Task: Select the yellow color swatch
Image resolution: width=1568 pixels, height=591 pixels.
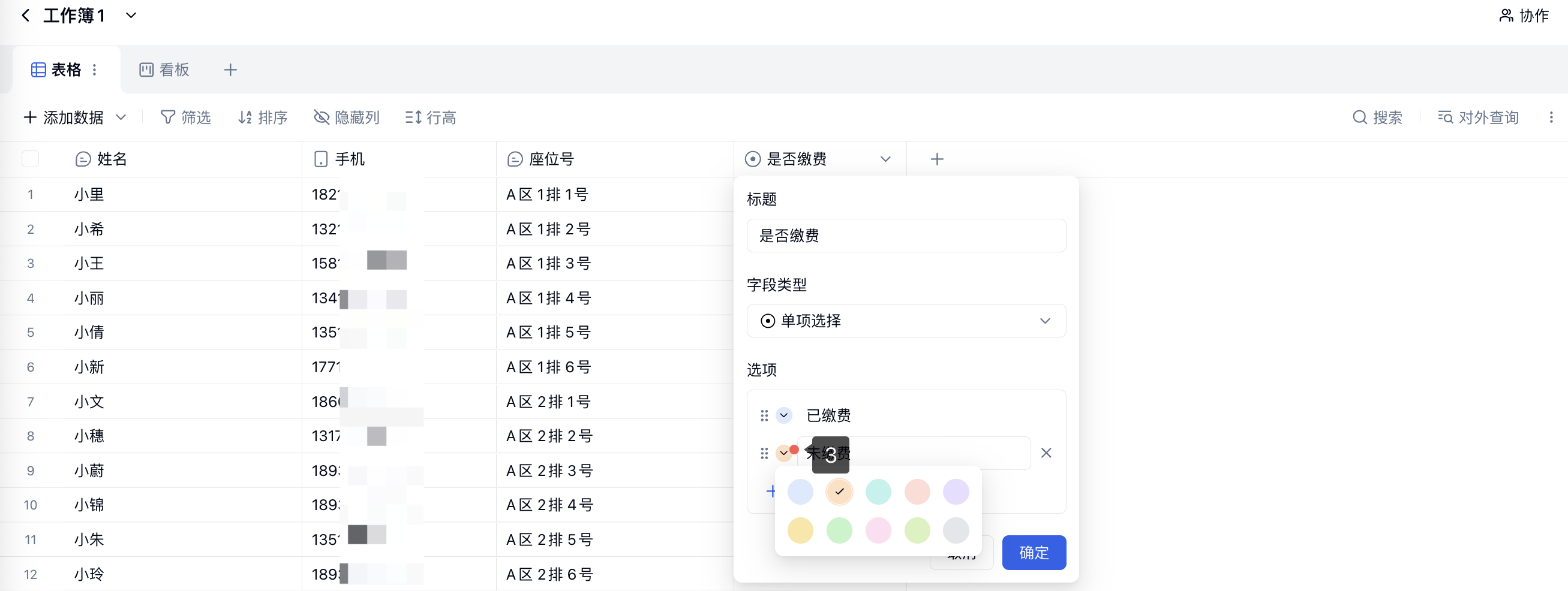Action: tap(800, 530)
